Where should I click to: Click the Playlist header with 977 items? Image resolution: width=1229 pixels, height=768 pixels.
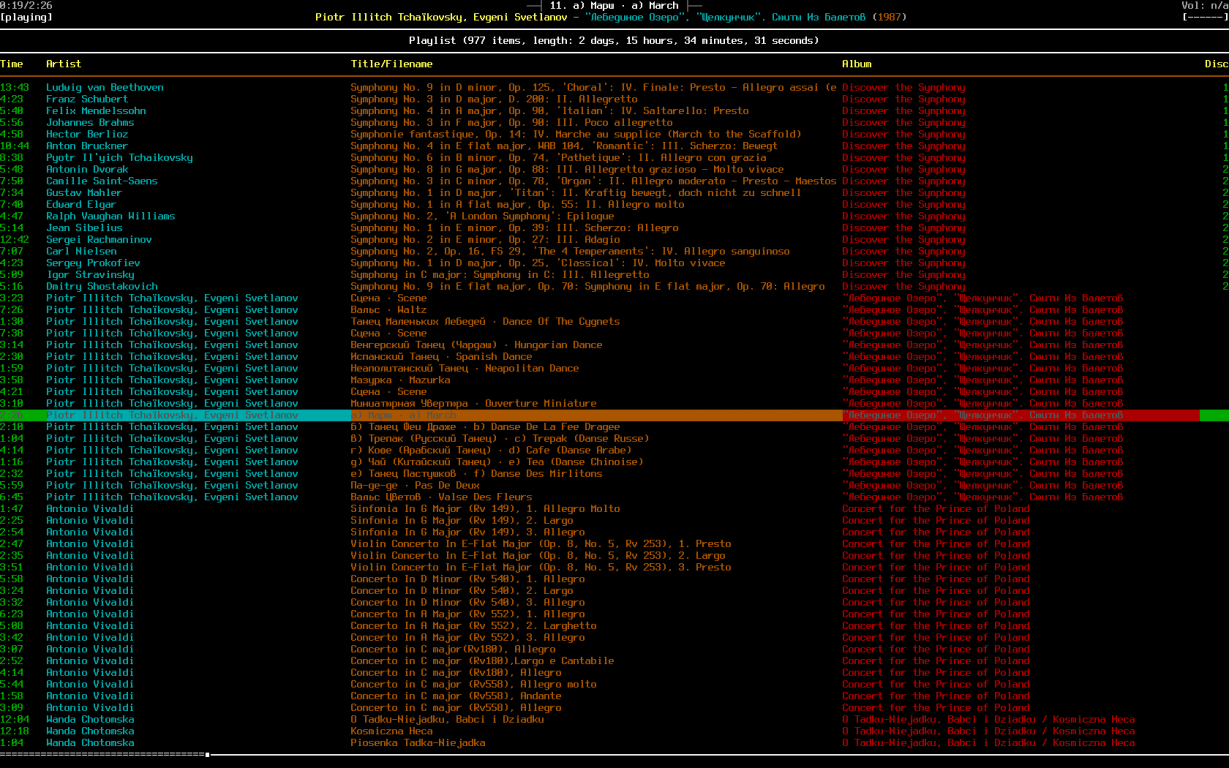pyautogui.click(x=614, y=41)
